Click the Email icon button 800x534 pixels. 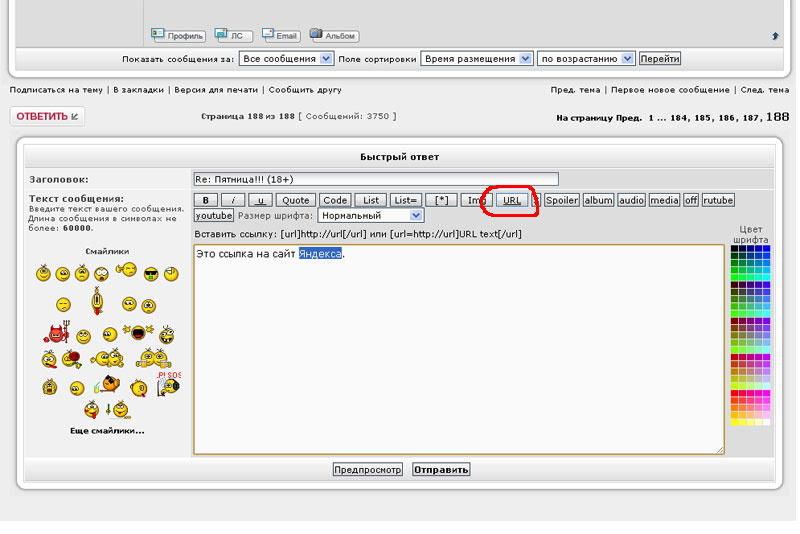(x=281, y=35)
